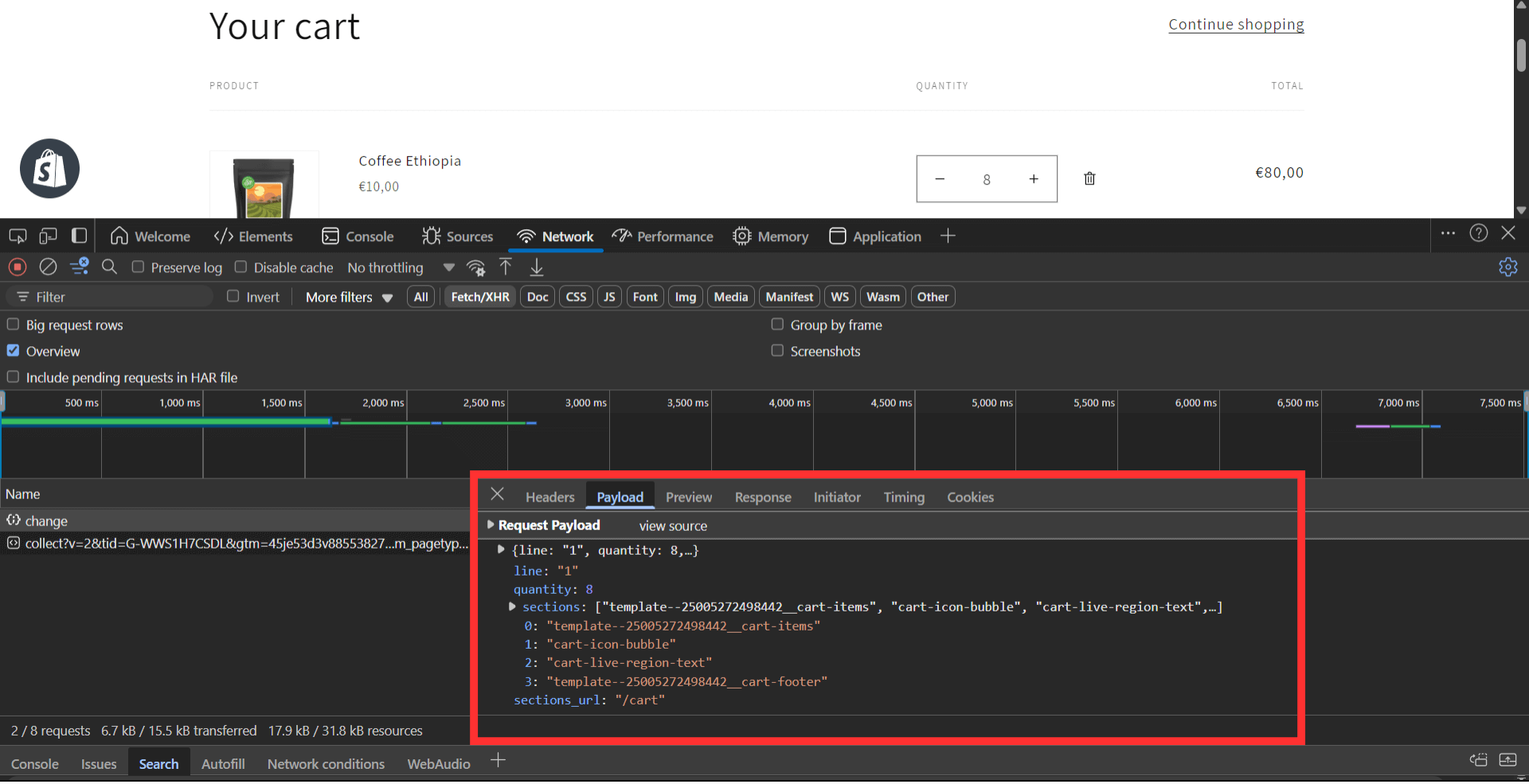The width and height of the screenshot is (1529, 784).
Task: Import a HAR file
Action: point(505,267)
